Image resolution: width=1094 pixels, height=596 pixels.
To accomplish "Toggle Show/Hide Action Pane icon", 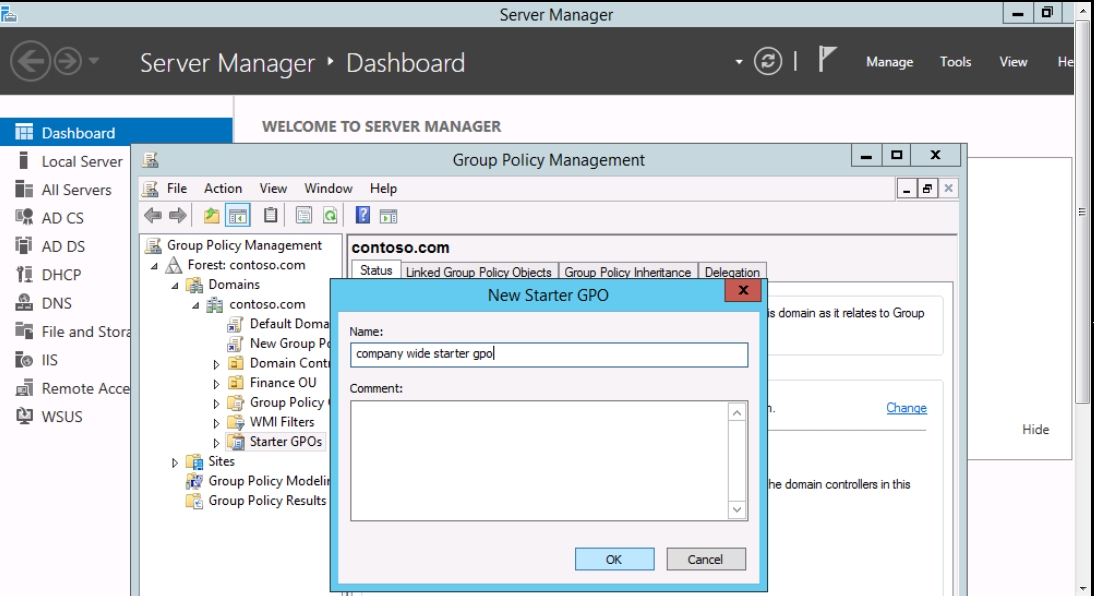I will [x=389, y=216].
